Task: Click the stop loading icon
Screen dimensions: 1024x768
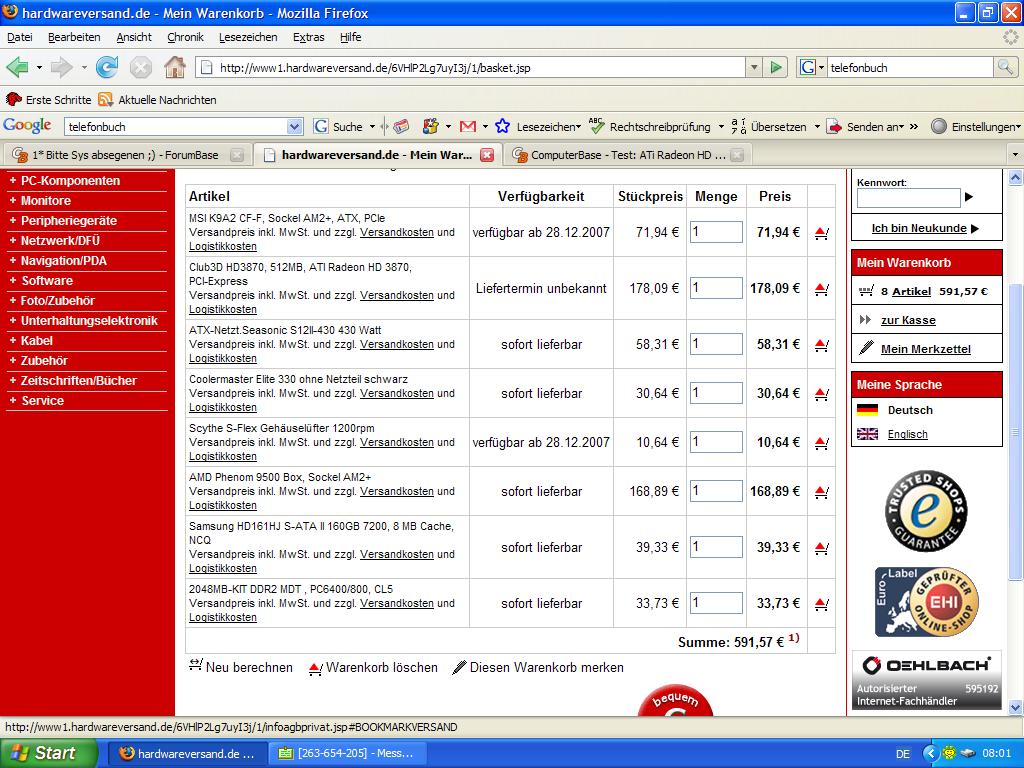Action: click(140, 67)
